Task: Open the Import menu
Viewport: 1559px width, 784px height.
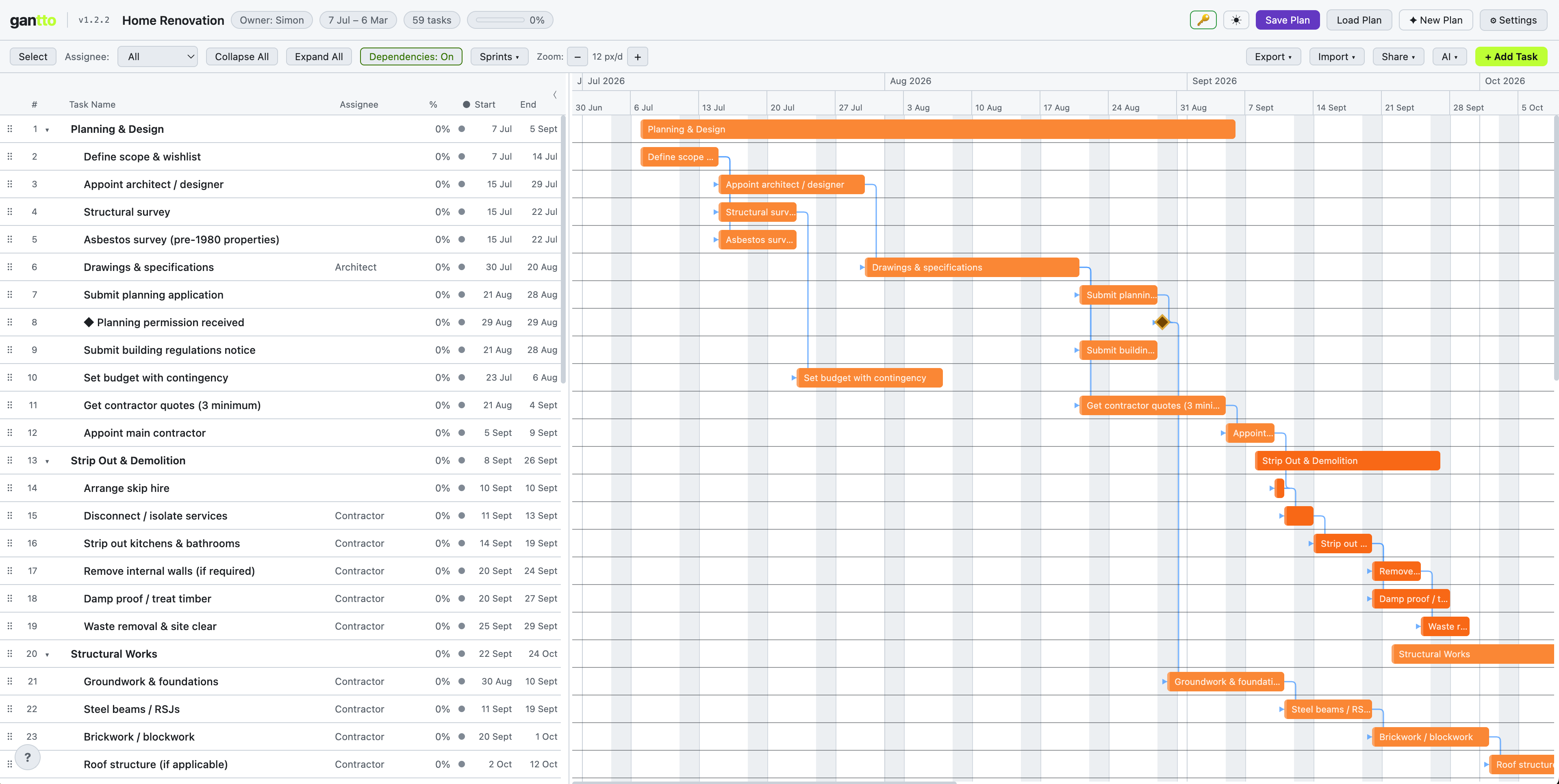Action: coord(1336,57)
